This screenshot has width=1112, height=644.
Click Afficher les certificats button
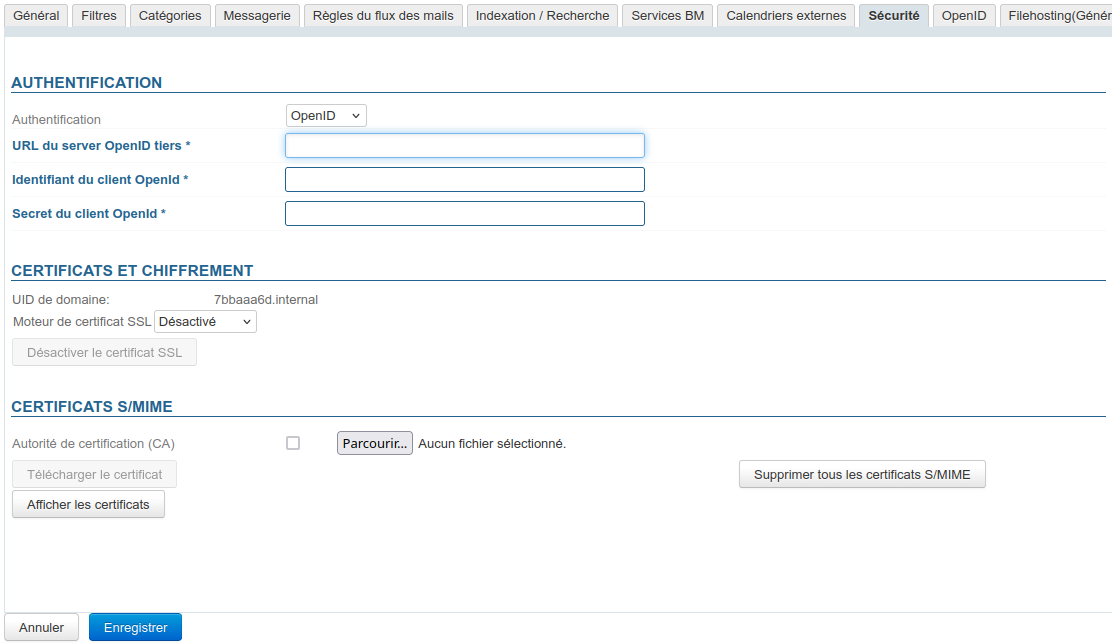pyautogui.click(x=88, y=505)
